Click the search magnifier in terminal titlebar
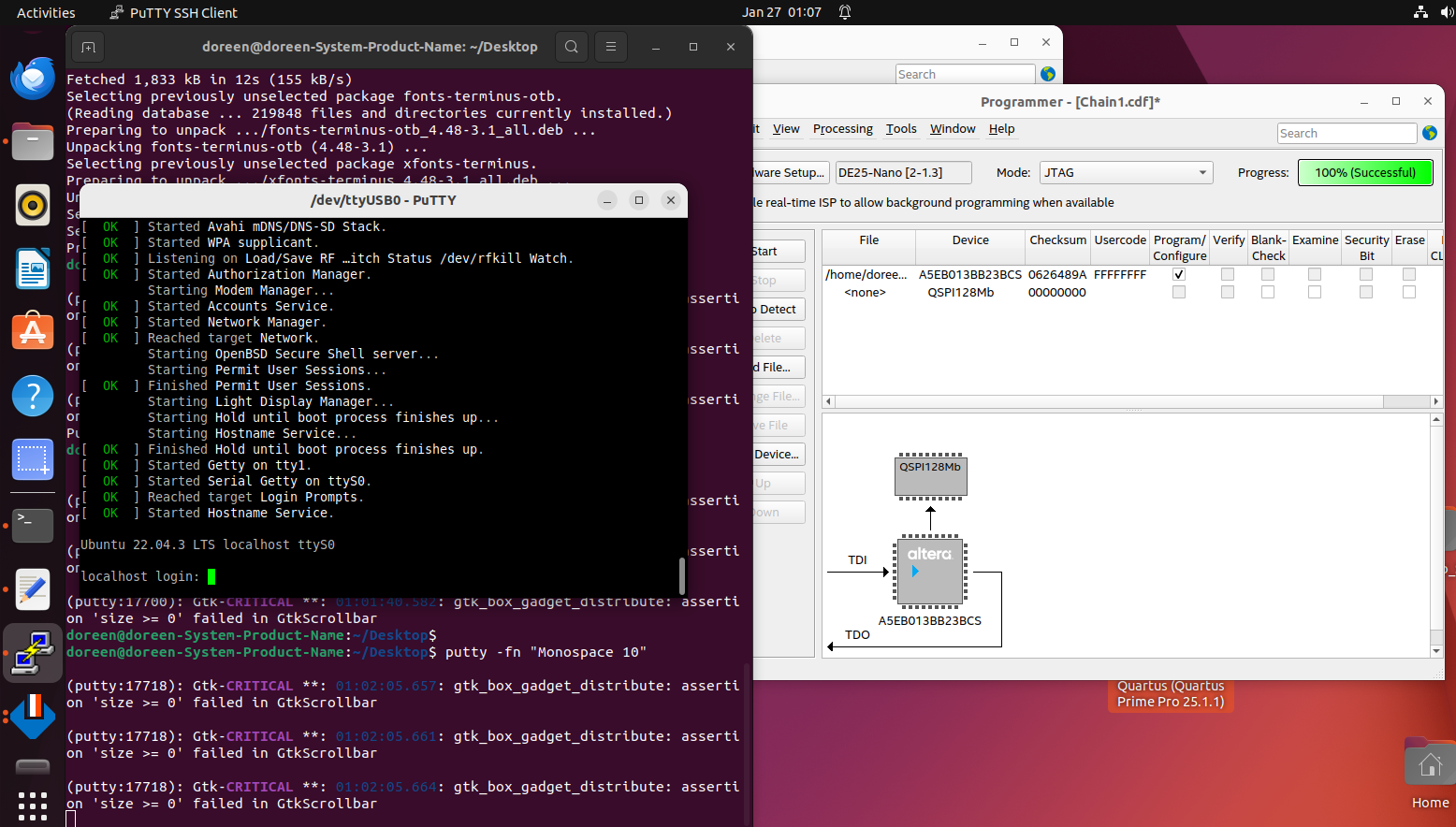Viewport: 1456px width, 827px height. click(x=572, y=46)
